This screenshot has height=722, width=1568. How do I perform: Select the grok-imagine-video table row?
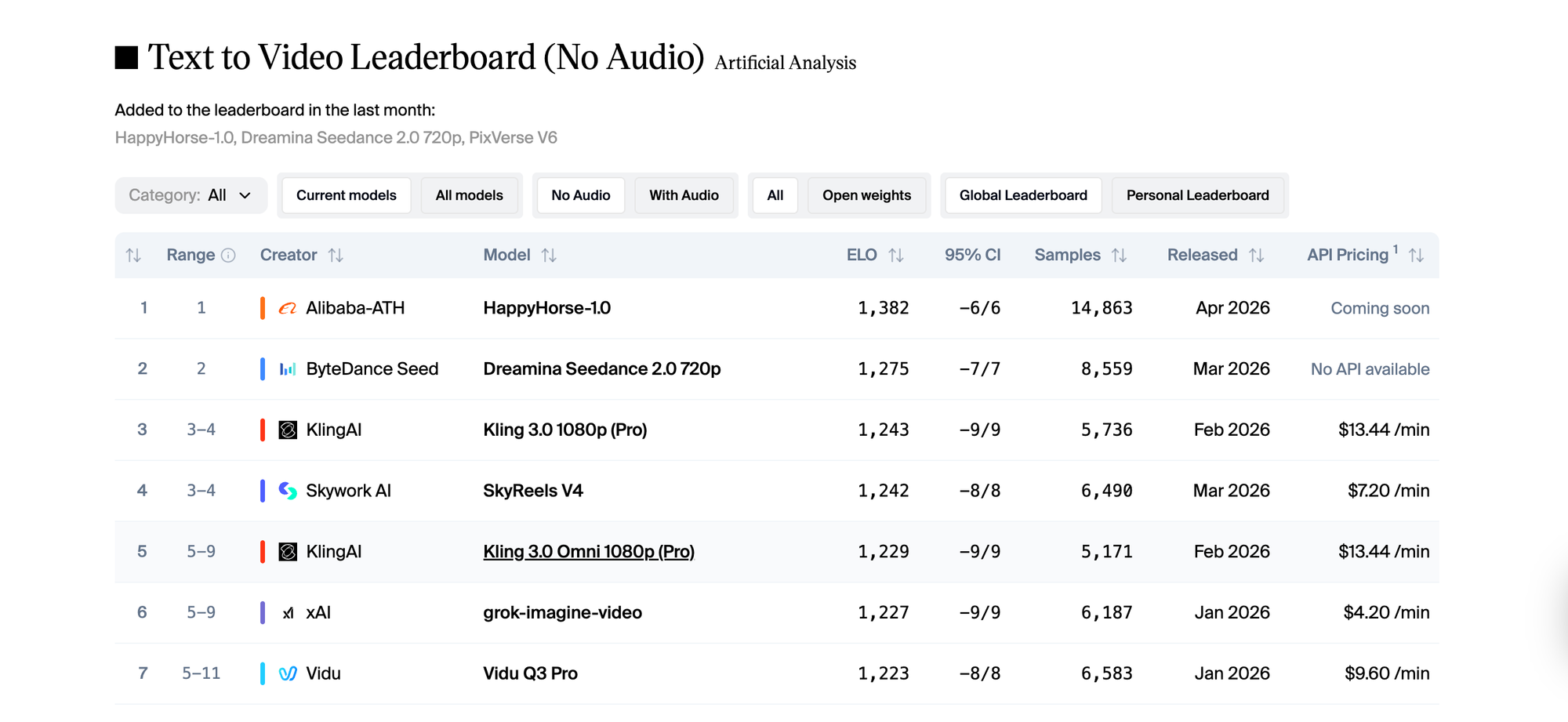pos(784,612)
